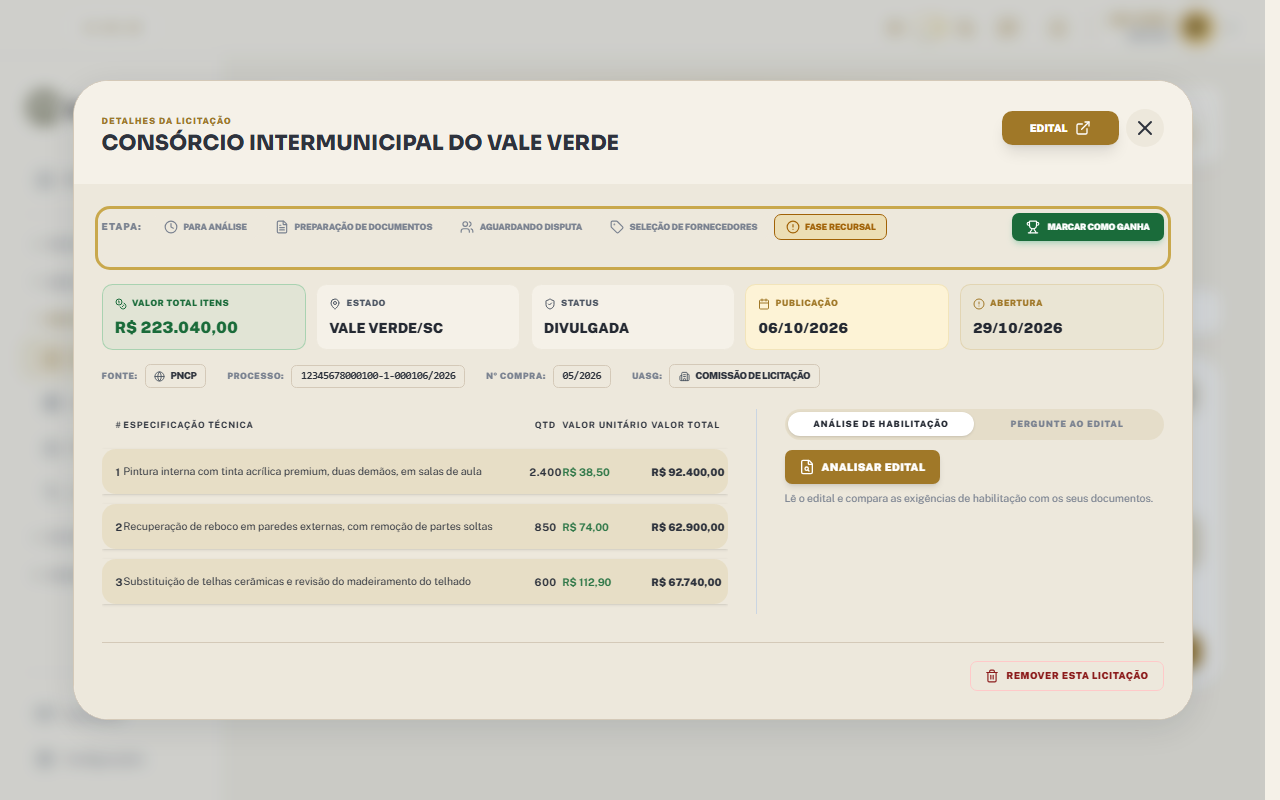Screen dimensions: 1280x800
Task: Select item 2 Recuperação de reboco row
Action: click(415, 527)
